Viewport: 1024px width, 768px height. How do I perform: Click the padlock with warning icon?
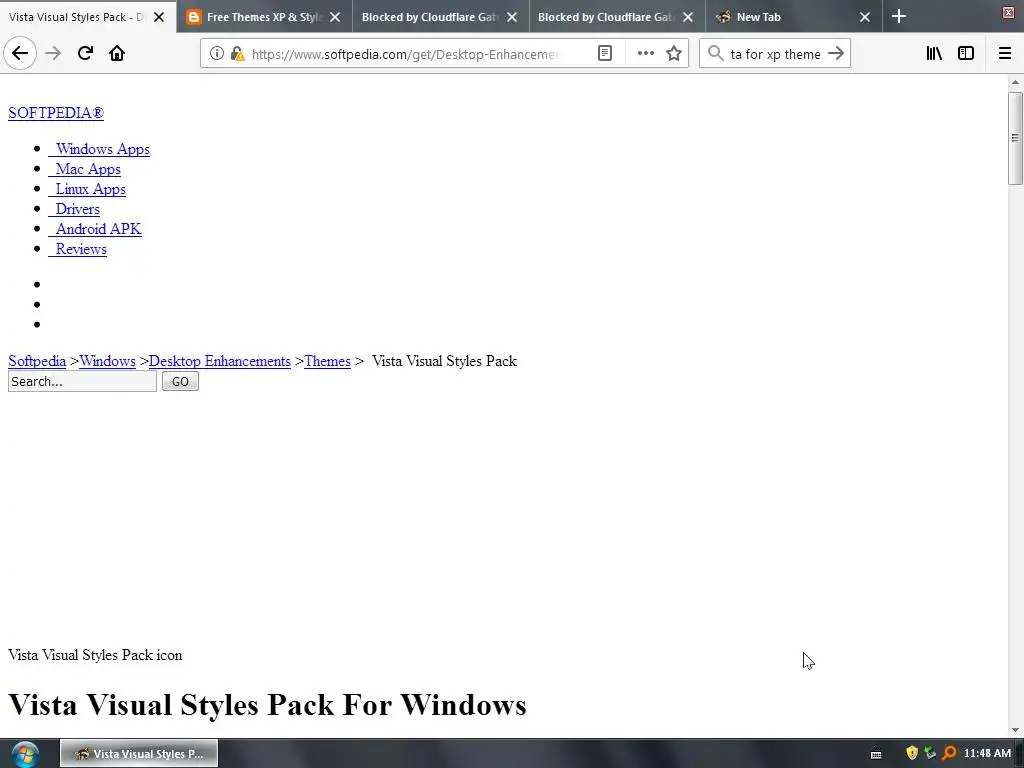click(x=237, y=54)
